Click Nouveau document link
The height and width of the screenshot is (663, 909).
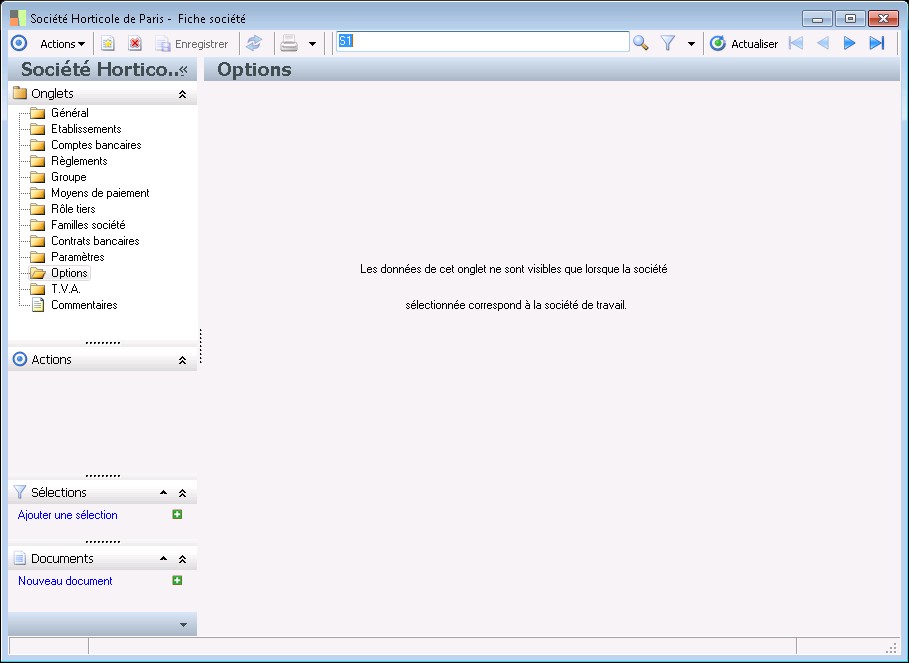pyautogui.click(x=65, y=581)
